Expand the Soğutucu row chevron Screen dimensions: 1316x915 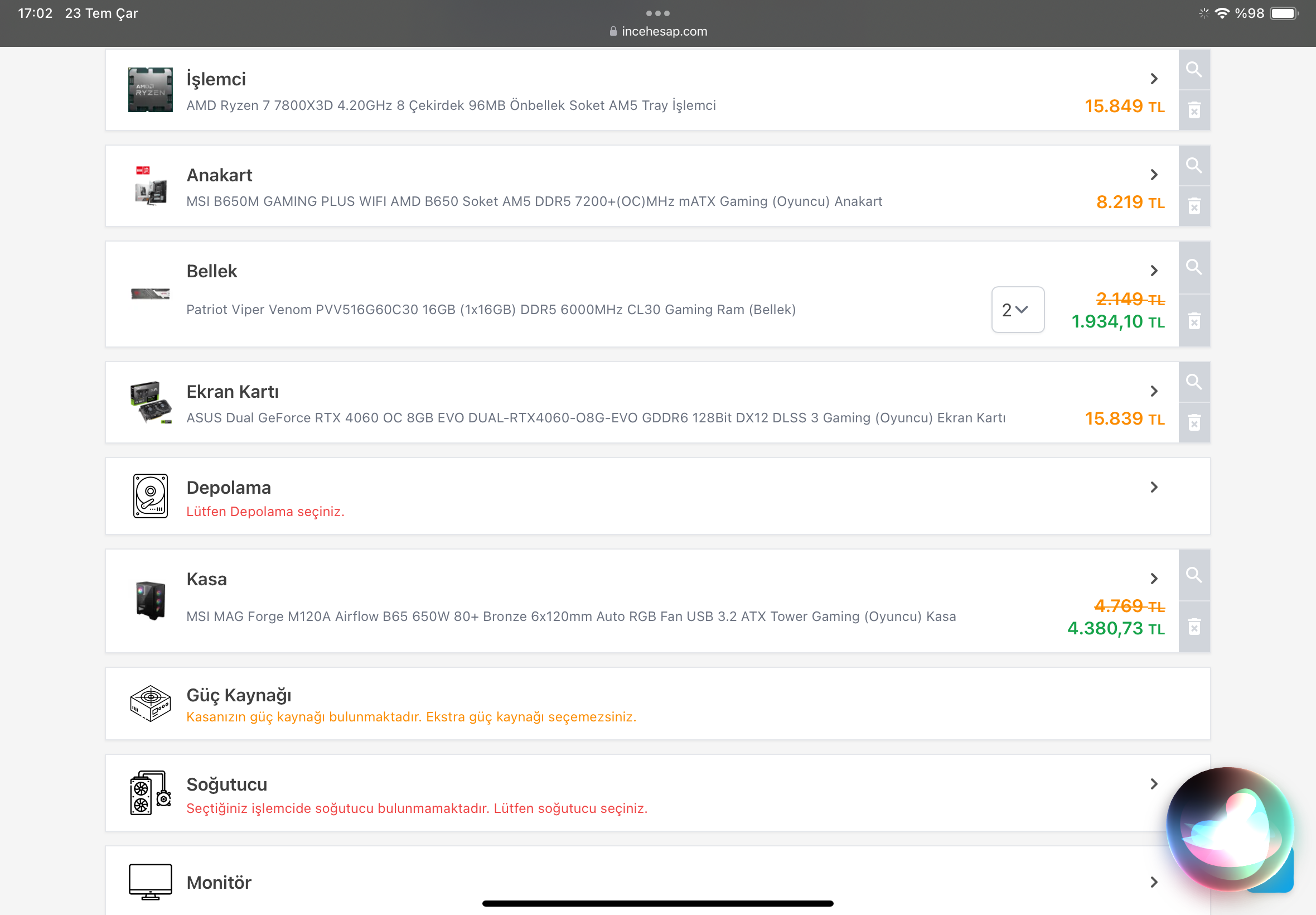tap(1154, 784)
